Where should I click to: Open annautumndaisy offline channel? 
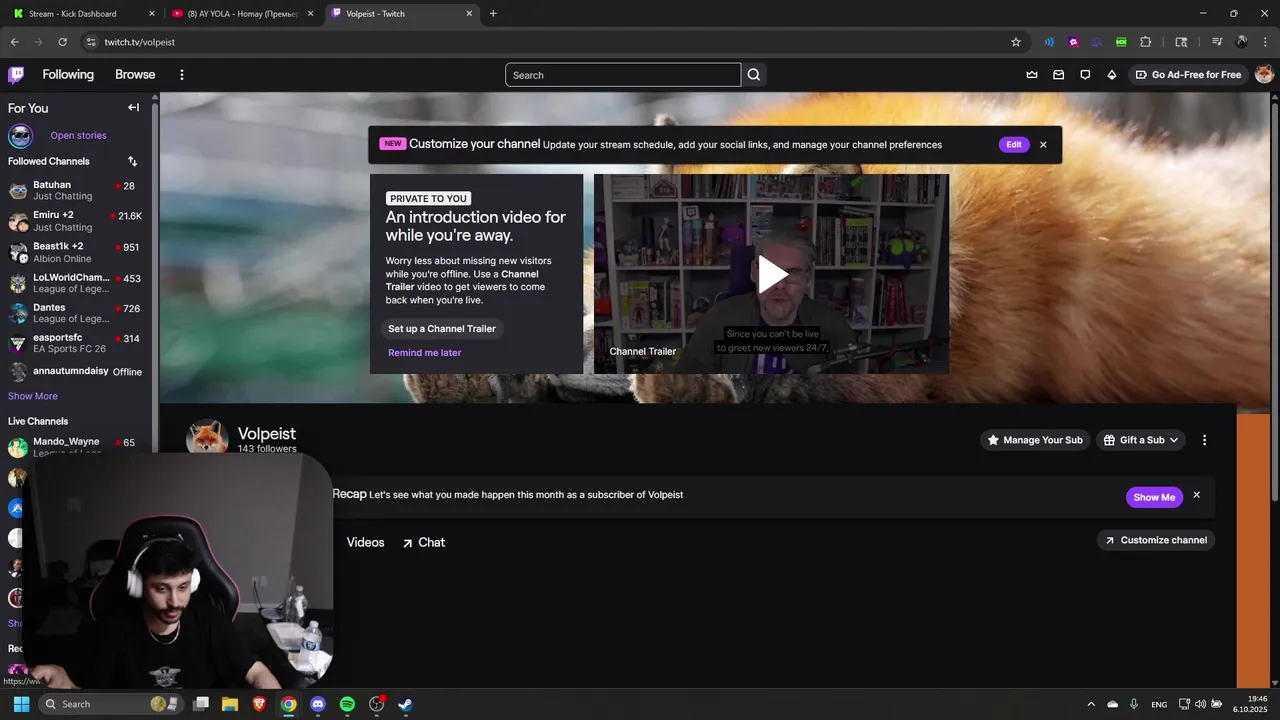click(x=76, y=372)
